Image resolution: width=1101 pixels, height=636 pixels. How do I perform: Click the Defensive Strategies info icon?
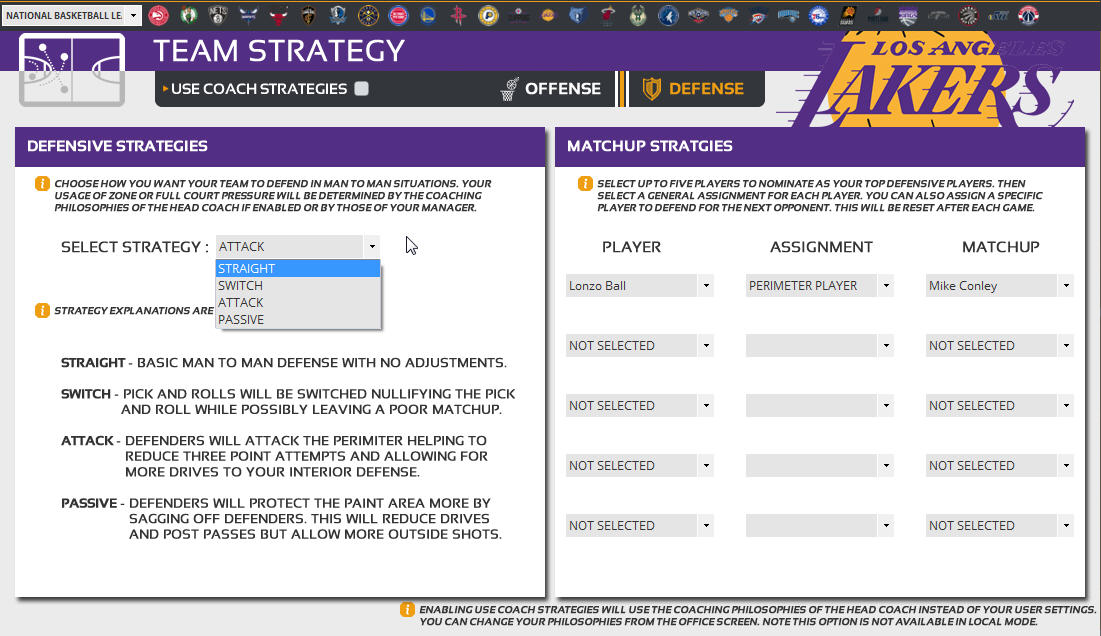pyautogui.click(x=42, y=184)
